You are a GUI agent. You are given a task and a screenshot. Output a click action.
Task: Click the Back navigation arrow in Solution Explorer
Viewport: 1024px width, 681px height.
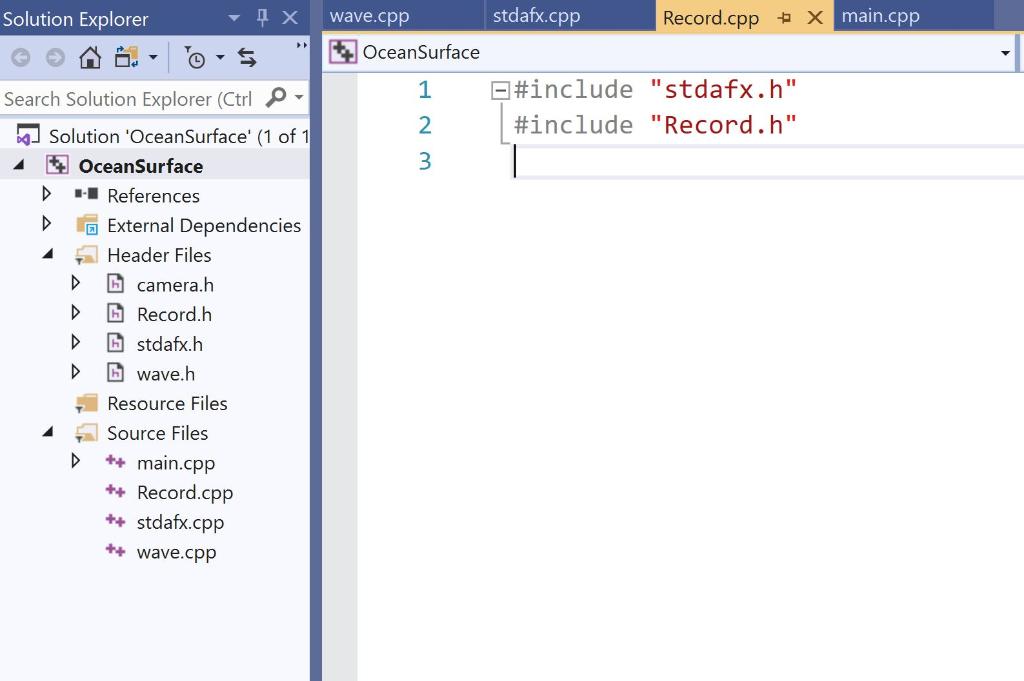[21, 58]
